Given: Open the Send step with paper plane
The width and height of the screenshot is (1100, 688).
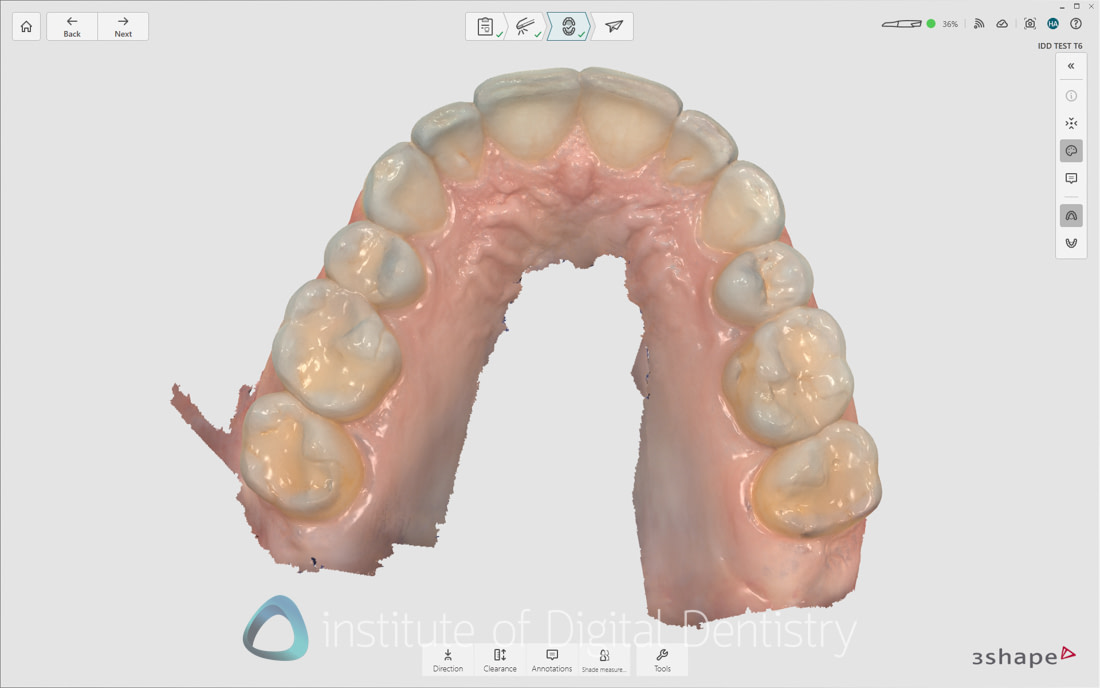Looking at the screenshot, I should tap(611, 27).
